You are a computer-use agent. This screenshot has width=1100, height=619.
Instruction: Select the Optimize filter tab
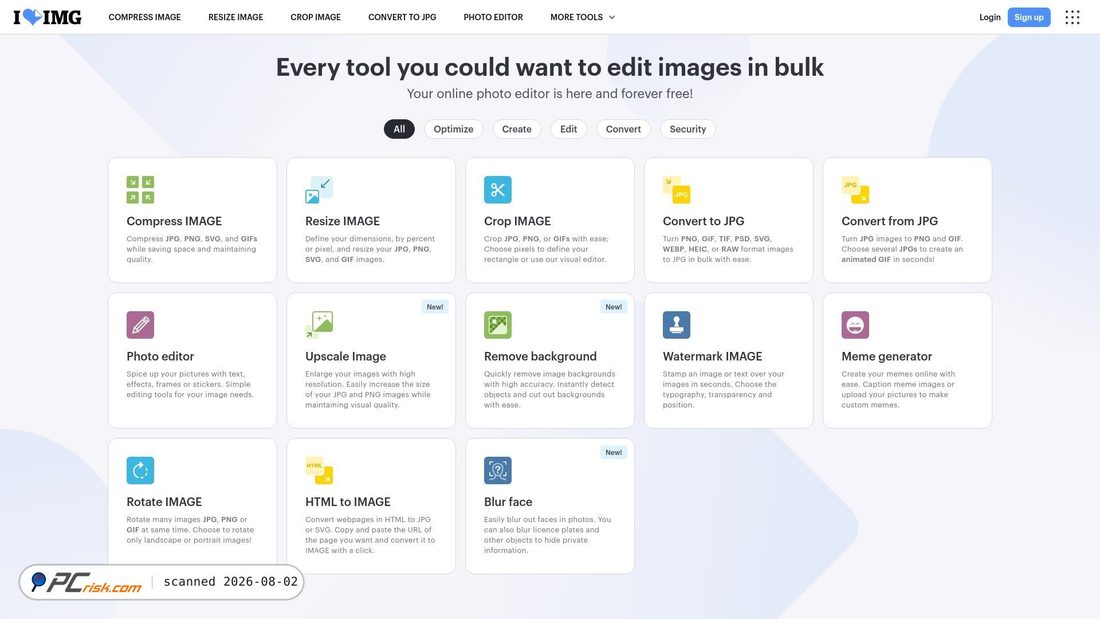click(x=453, y=129)
